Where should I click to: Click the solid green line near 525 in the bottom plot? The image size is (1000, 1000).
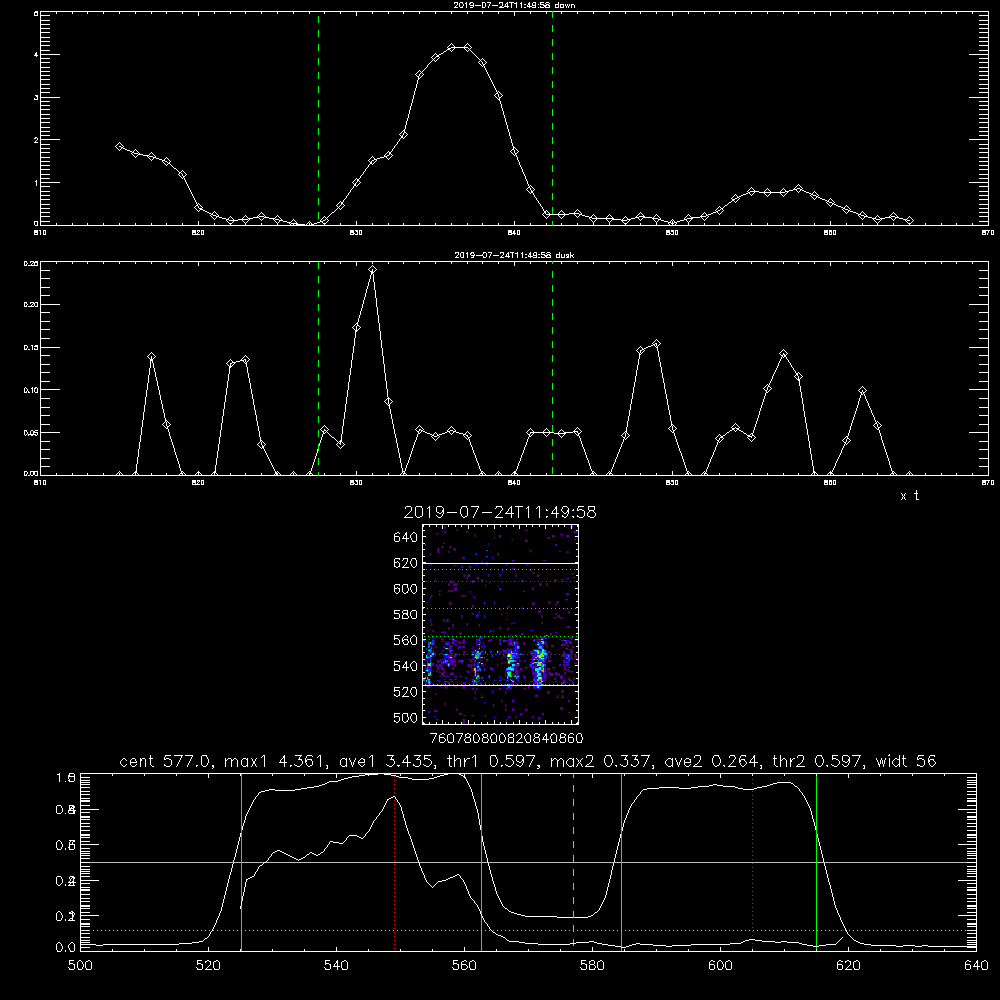(241, 861)
